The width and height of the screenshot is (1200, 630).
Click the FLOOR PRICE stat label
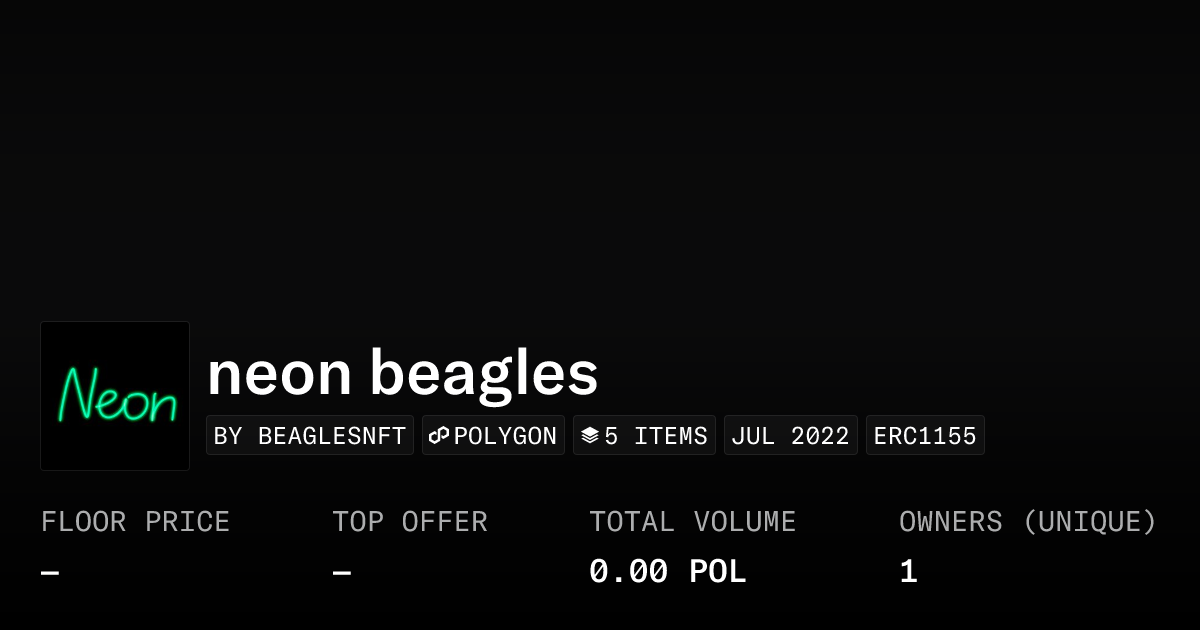[x=135, y=522]
